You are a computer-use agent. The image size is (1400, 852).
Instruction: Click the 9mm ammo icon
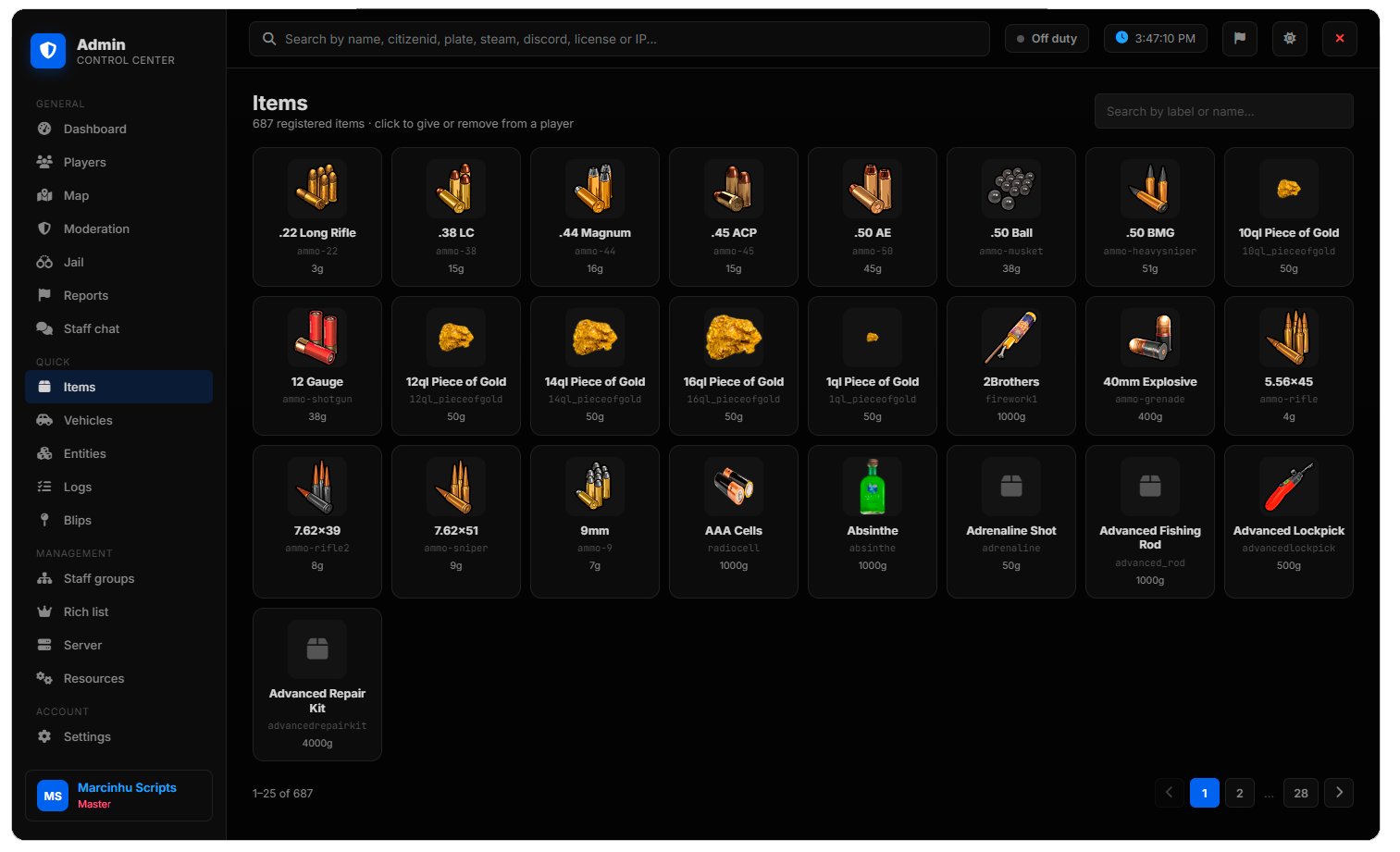595,486
